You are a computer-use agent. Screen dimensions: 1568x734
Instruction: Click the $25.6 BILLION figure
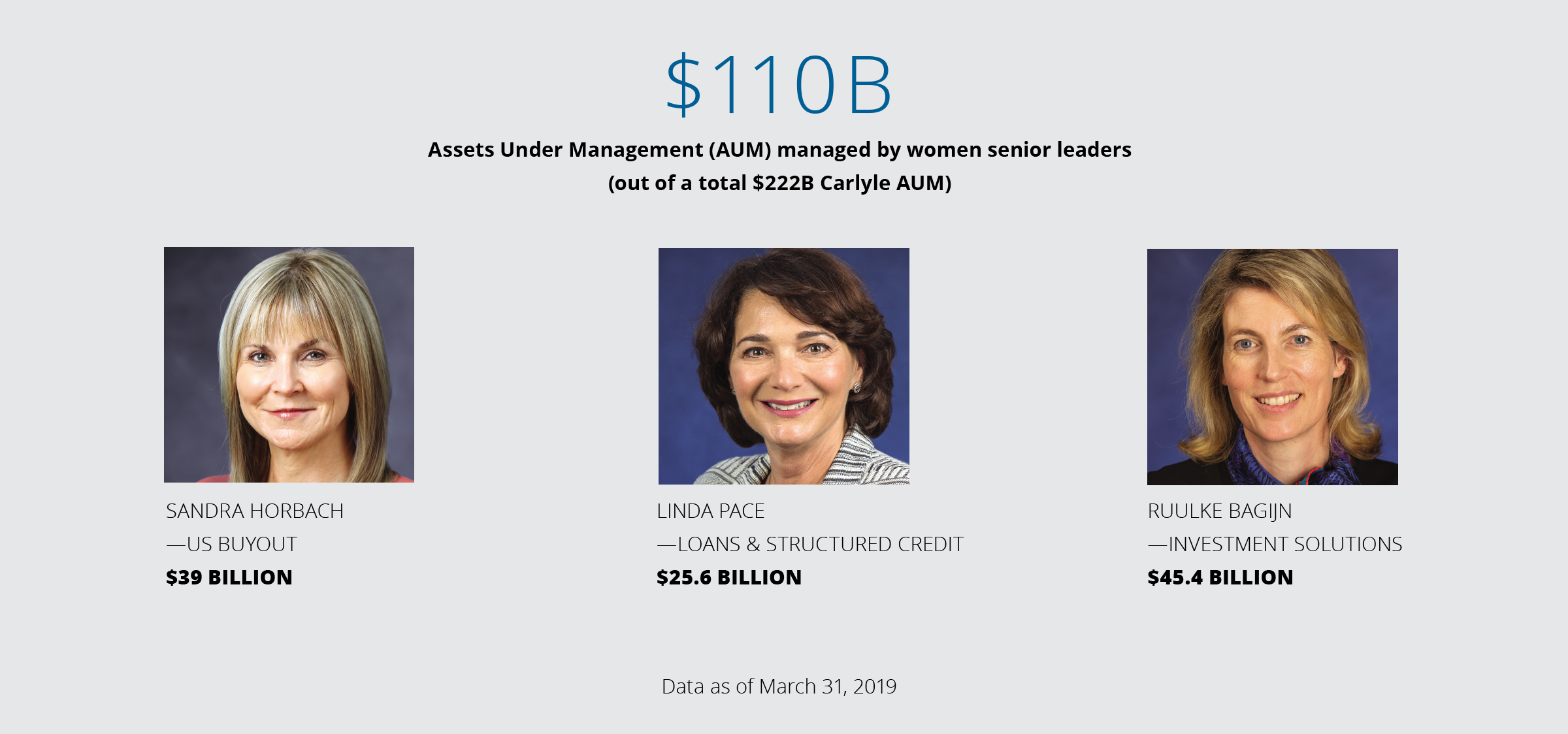point(729,577)
